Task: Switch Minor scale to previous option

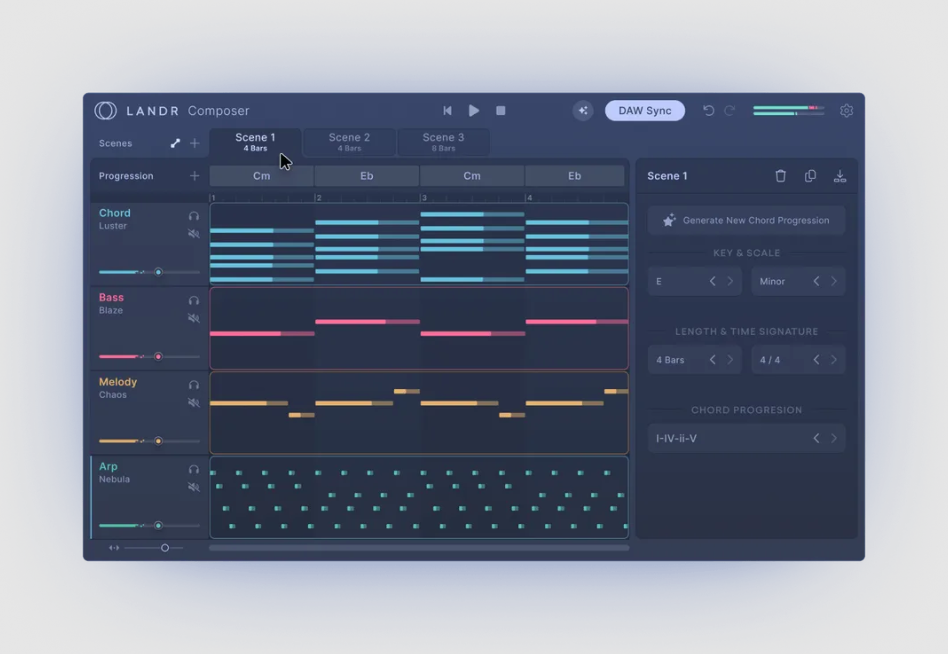Action: (816, 282)
